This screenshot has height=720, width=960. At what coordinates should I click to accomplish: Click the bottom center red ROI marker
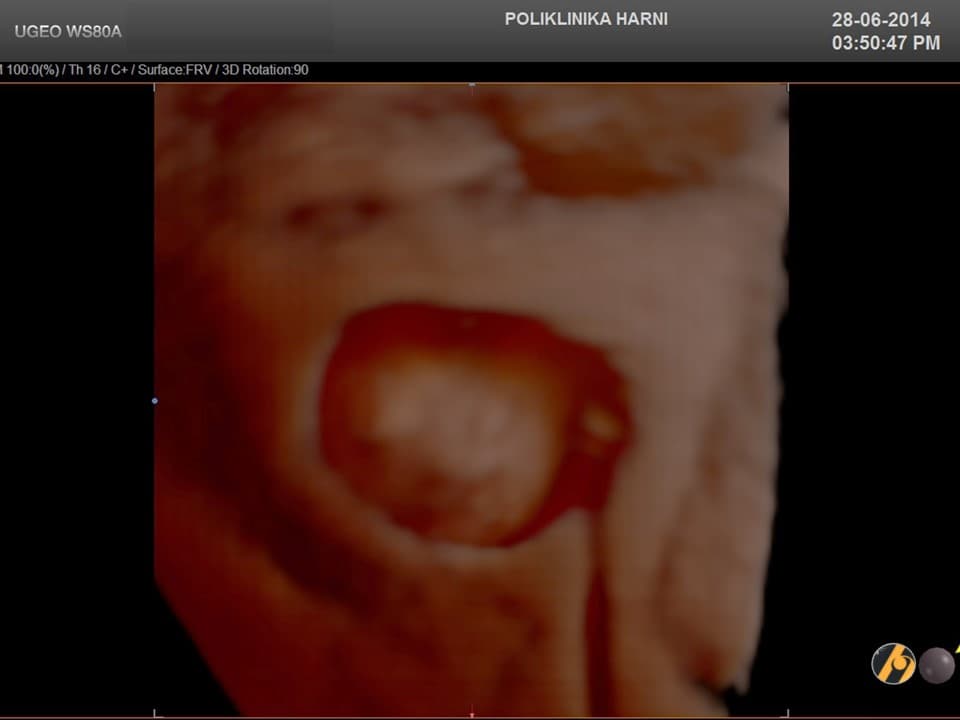(472, 714)
